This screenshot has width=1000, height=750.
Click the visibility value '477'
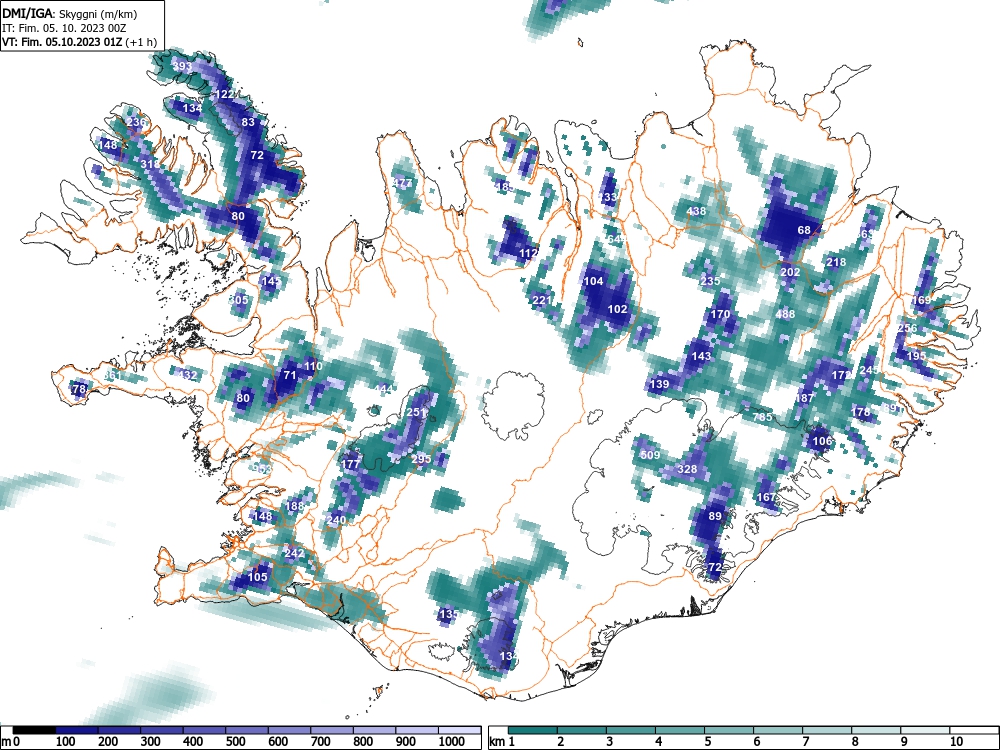tap(402, 183)
